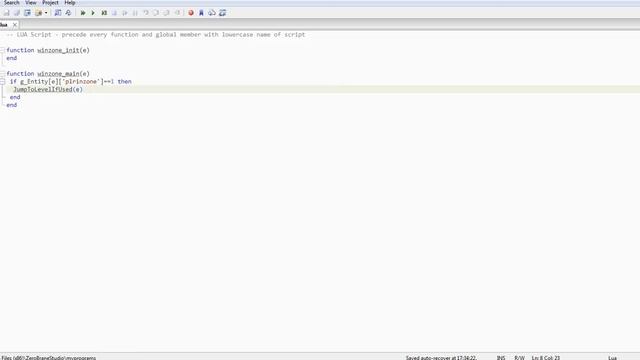Screen dimensions: 640x360
Task: Click the final 'end' line
Action: 11,105
